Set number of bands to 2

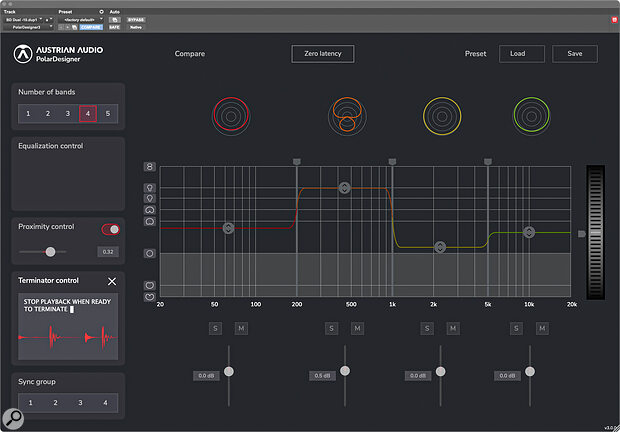48,114
